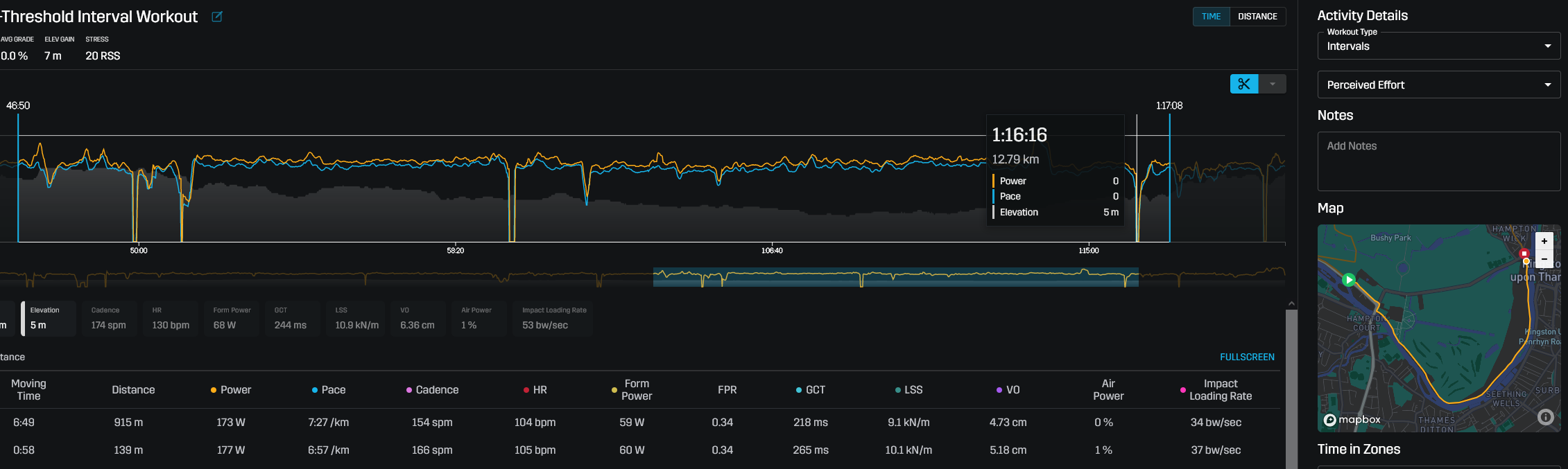
Task: Zoom out on the map
Action: 1544,259
